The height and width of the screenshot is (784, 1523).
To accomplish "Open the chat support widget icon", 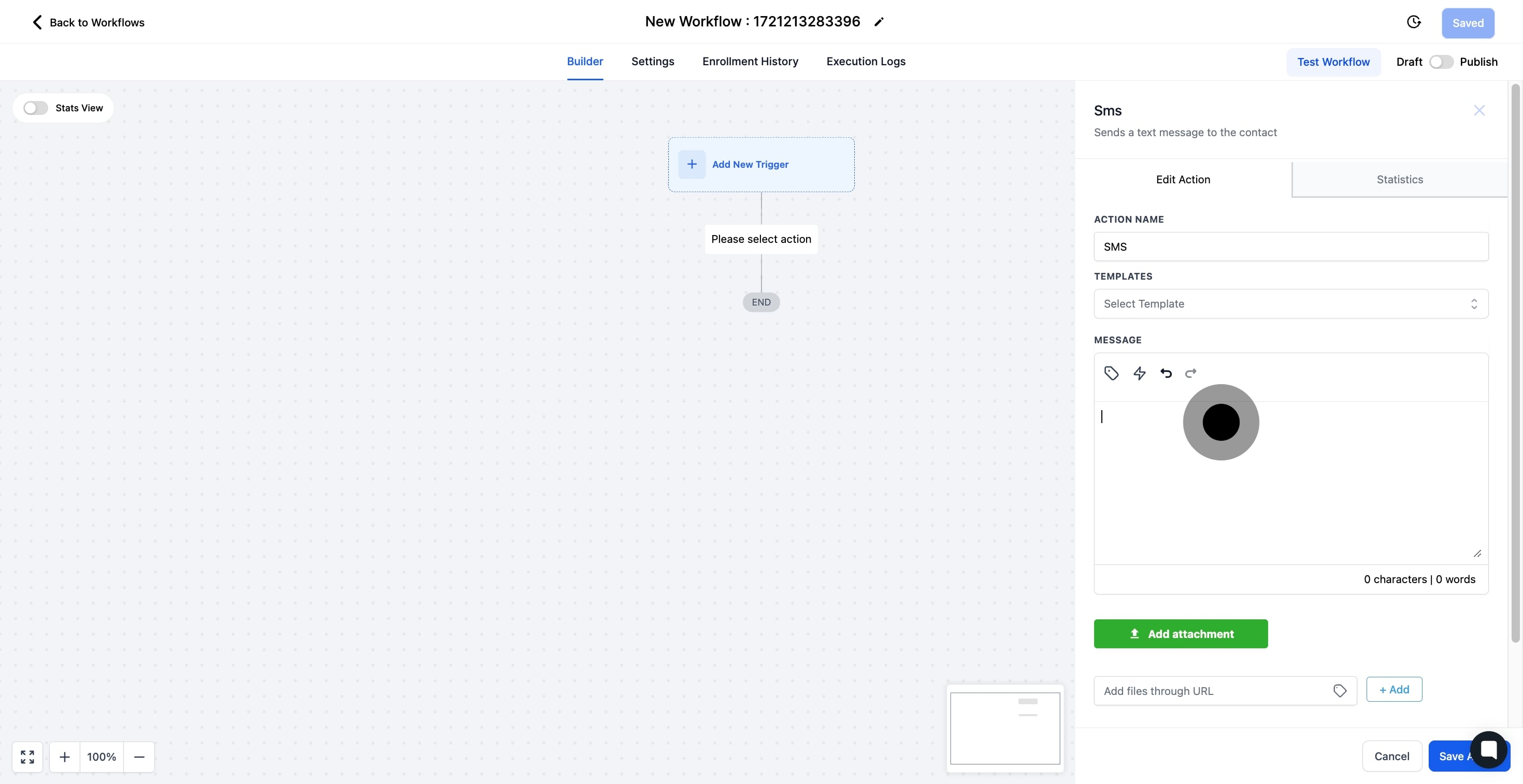I will 1488,750.
